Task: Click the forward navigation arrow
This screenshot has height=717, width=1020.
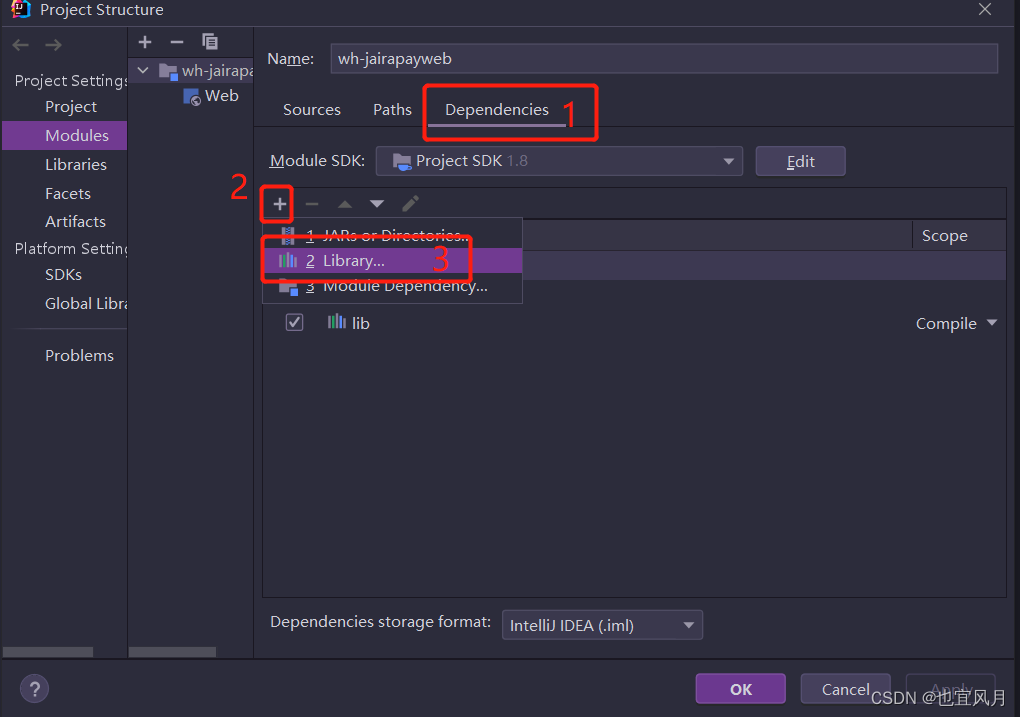Action: pos(53,45)
